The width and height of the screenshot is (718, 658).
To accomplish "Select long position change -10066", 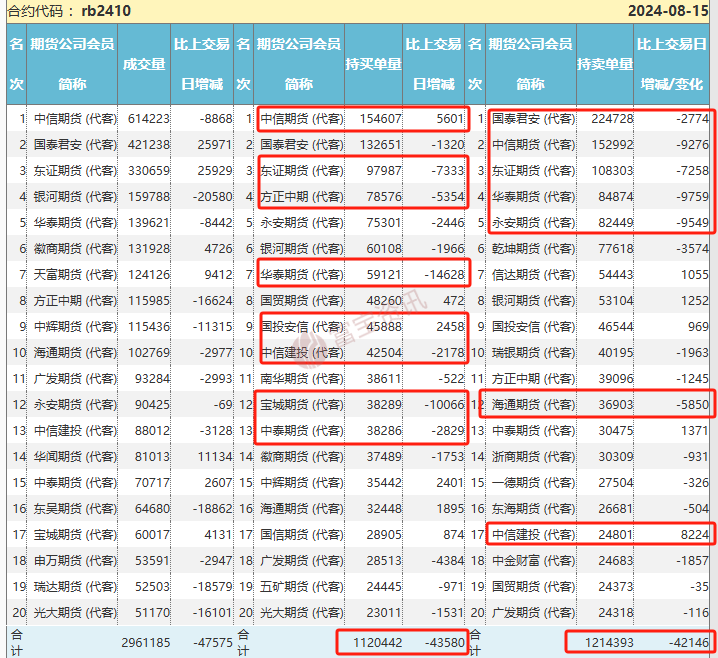I will pyautogui.click(x=444, y=405).
